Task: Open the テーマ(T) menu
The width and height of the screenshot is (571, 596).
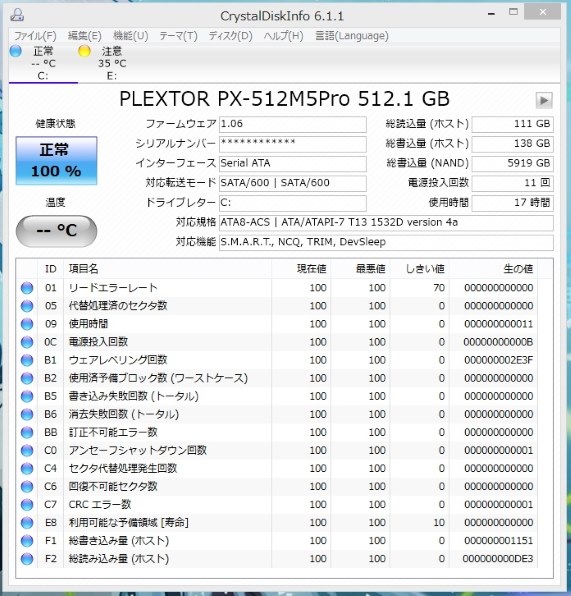Action: [178, 36]
